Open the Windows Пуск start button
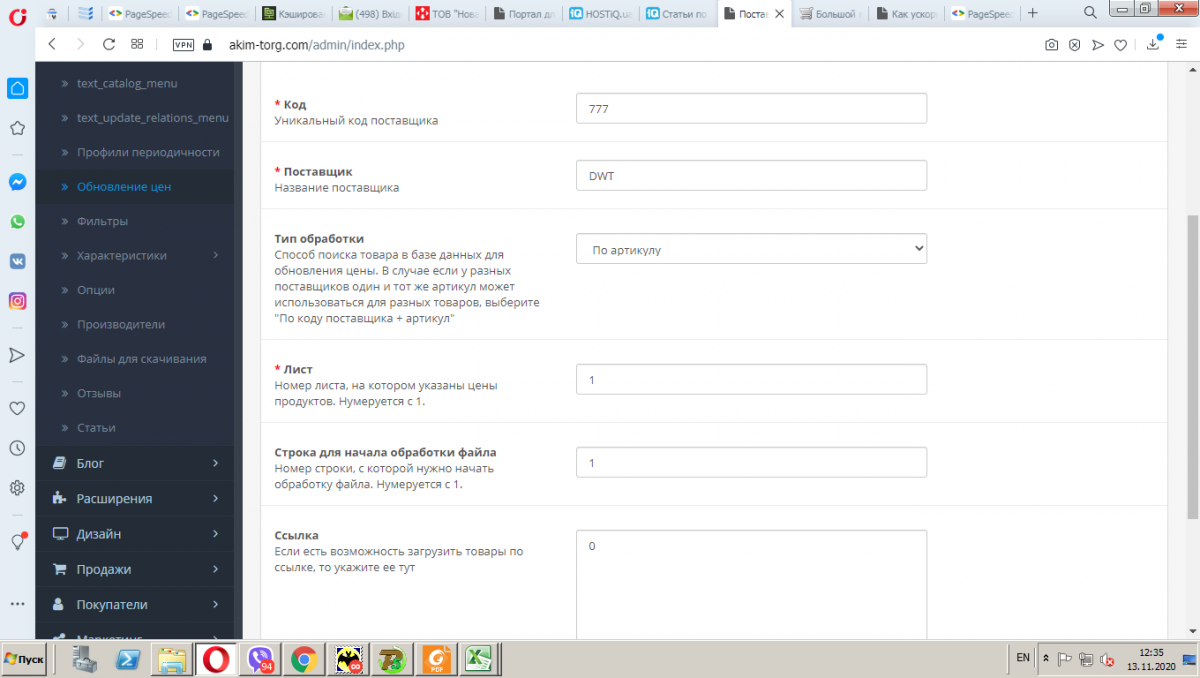This screenshot has width=1200, height=678. coord(24,659)
